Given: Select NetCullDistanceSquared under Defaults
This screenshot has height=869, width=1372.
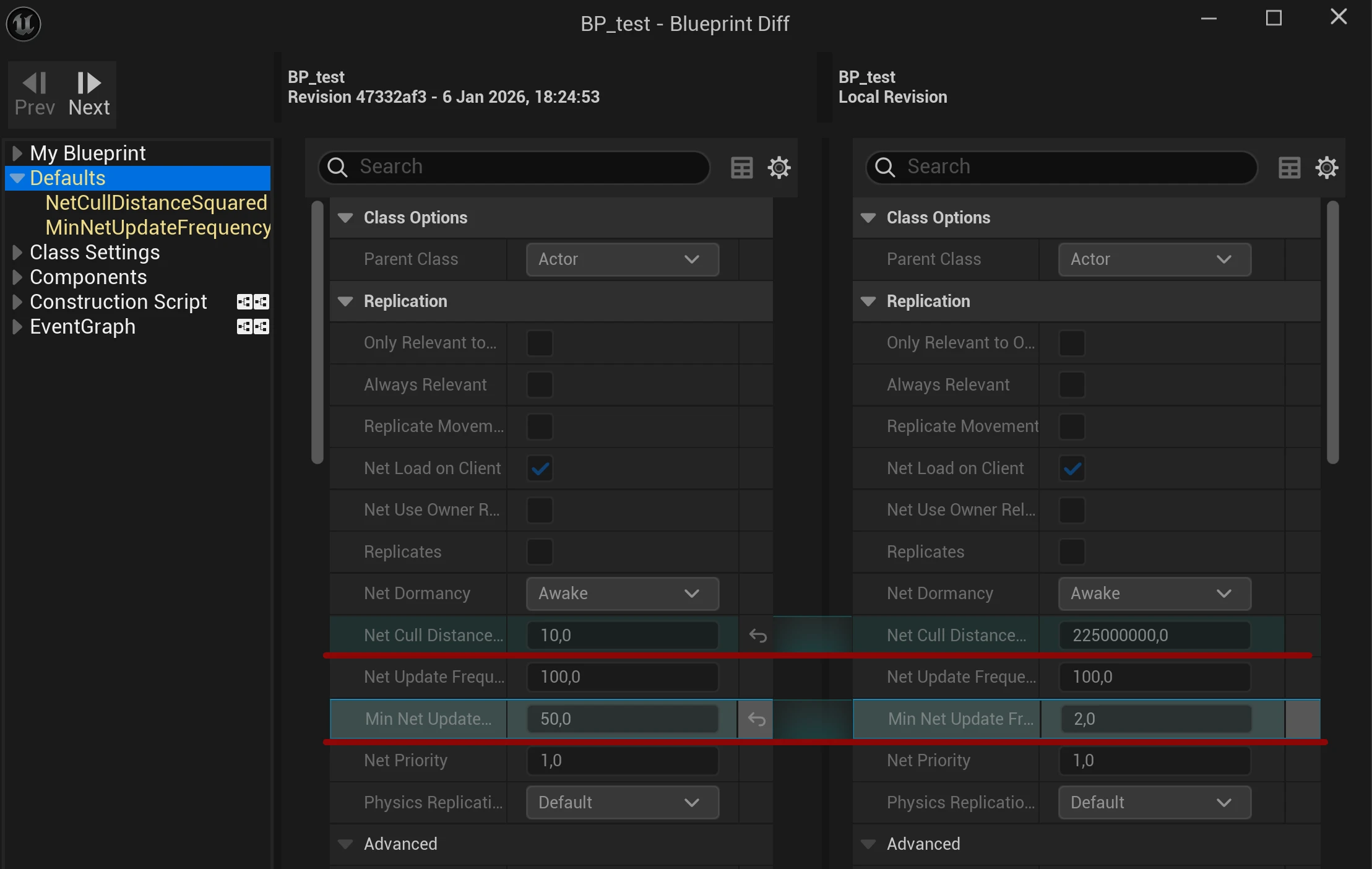Looking at the screenshot, I should [x=156, y=202].
